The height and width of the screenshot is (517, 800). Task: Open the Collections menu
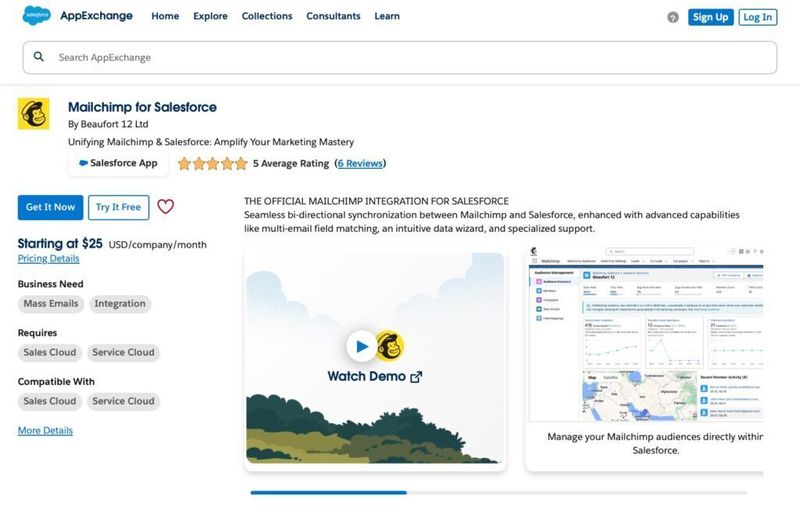(267, 16)
